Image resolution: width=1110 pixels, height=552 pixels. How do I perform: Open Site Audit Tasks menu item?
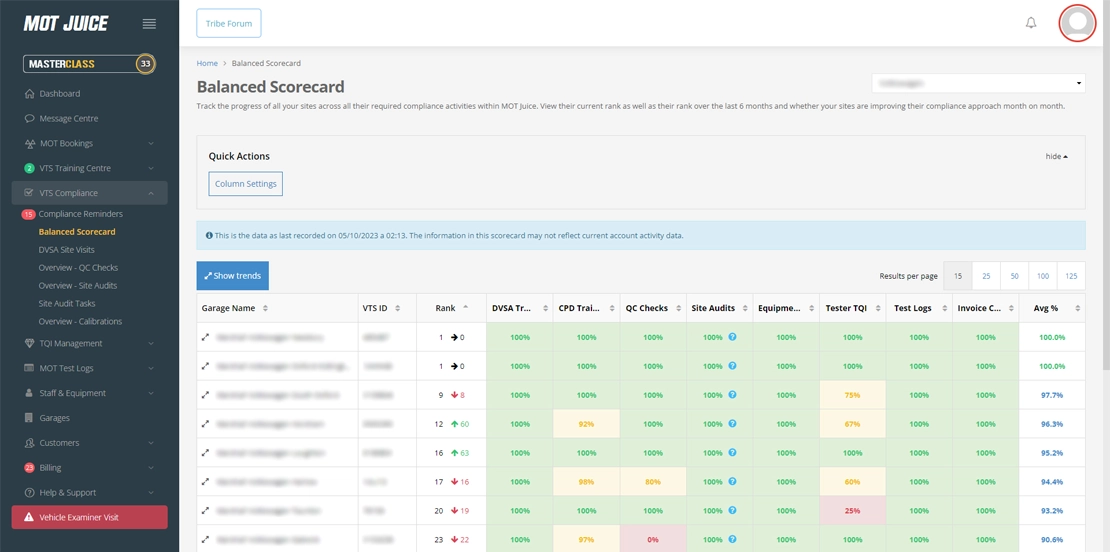(x=67, y=304)
